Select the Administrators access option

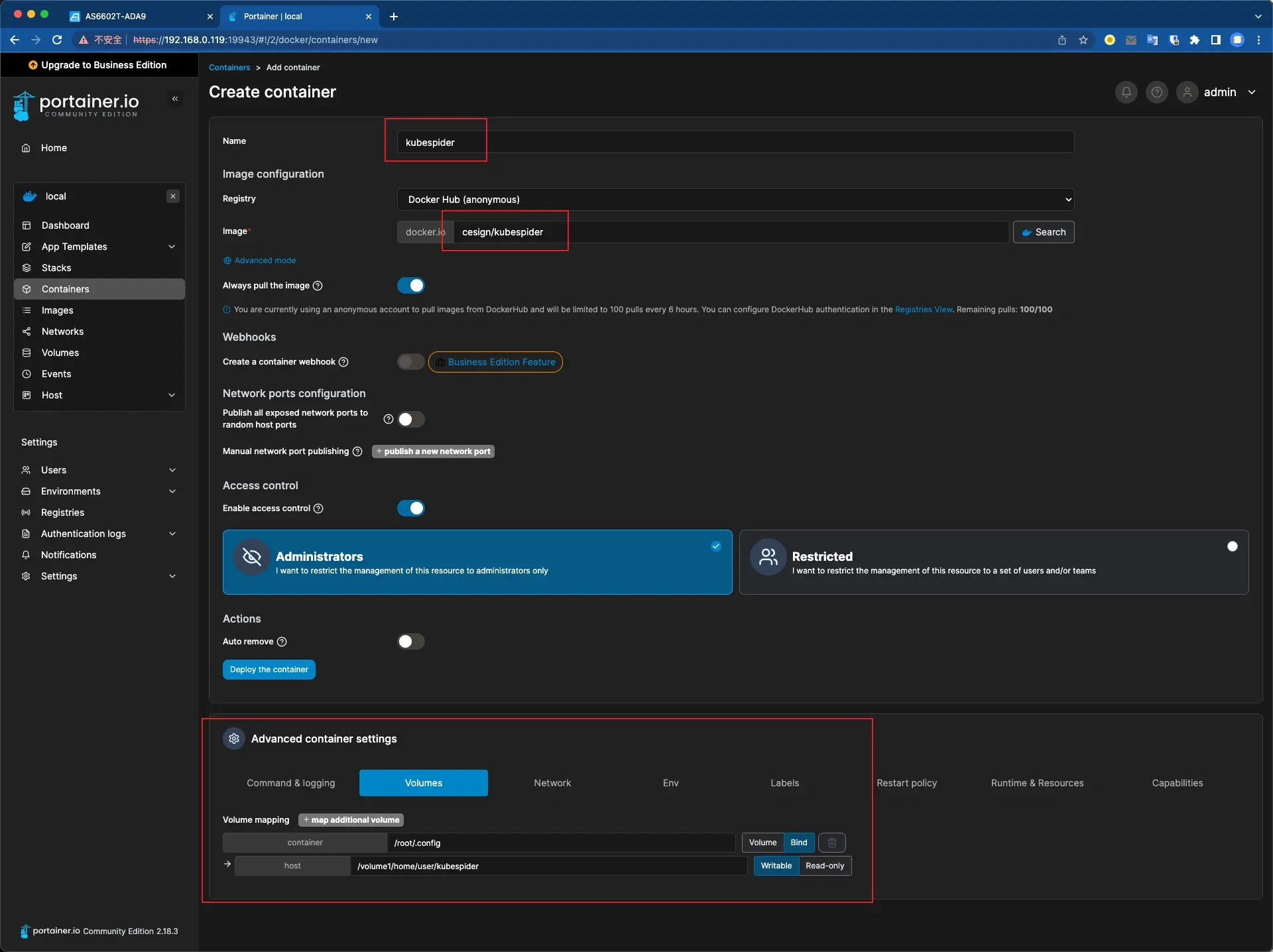(x=477, y=562)
